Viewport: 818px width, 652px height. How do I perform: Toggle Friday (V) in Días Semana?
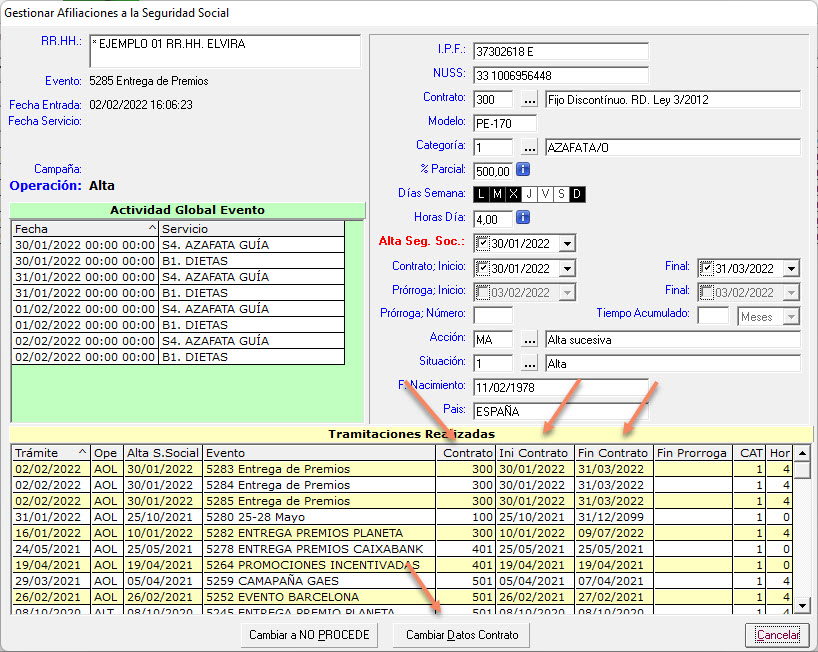[546, 194]
